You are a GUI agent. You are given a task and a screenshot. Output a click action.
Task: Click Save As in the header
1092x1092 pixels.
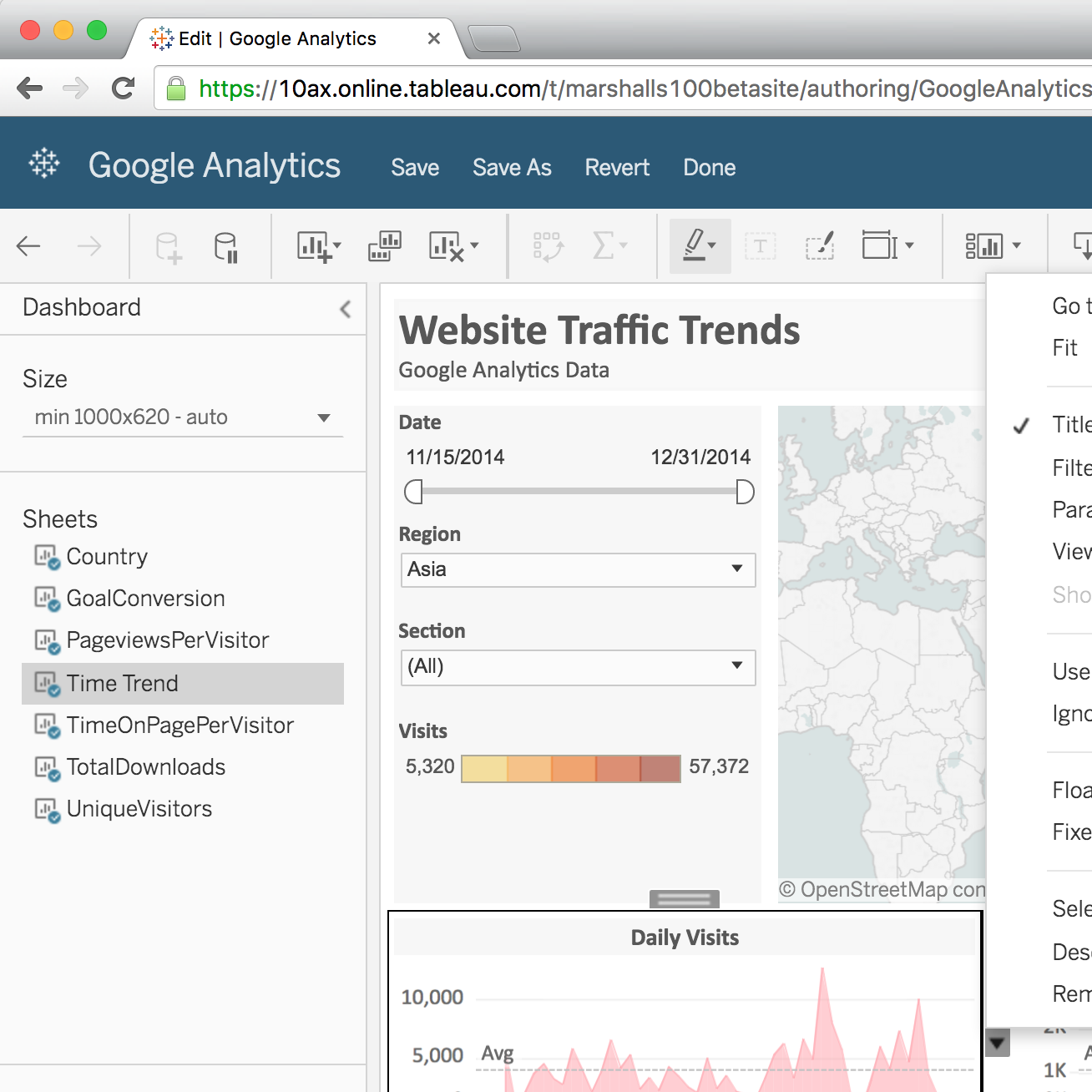pos(512,168)
